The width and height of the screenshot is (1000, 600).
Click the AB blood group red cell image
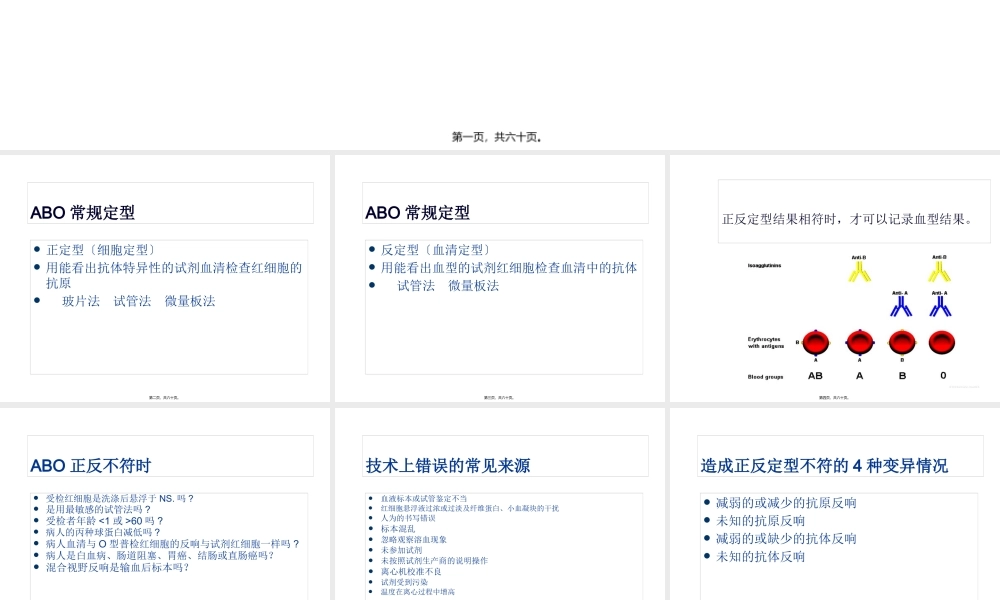coord(816,342)
